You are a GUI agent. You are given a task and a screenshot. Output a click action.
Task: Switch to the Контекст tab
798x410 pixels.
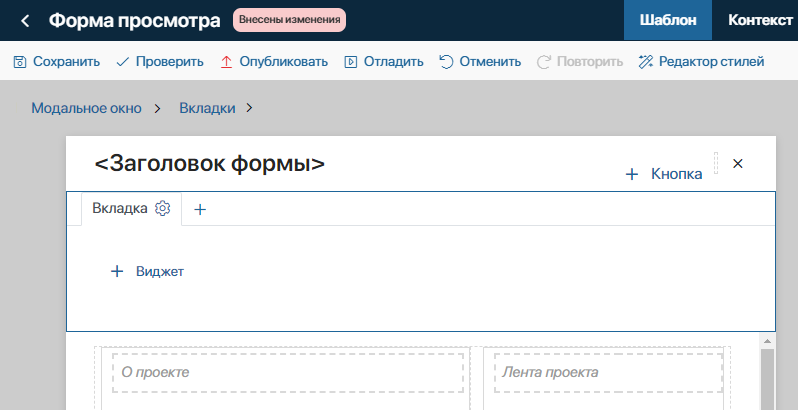760,20
